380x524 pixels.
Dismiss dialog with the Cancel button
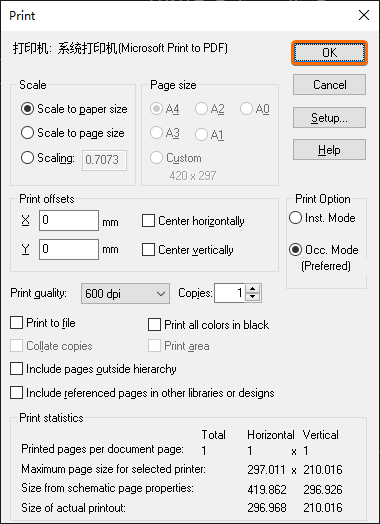(x=330, y=85)
